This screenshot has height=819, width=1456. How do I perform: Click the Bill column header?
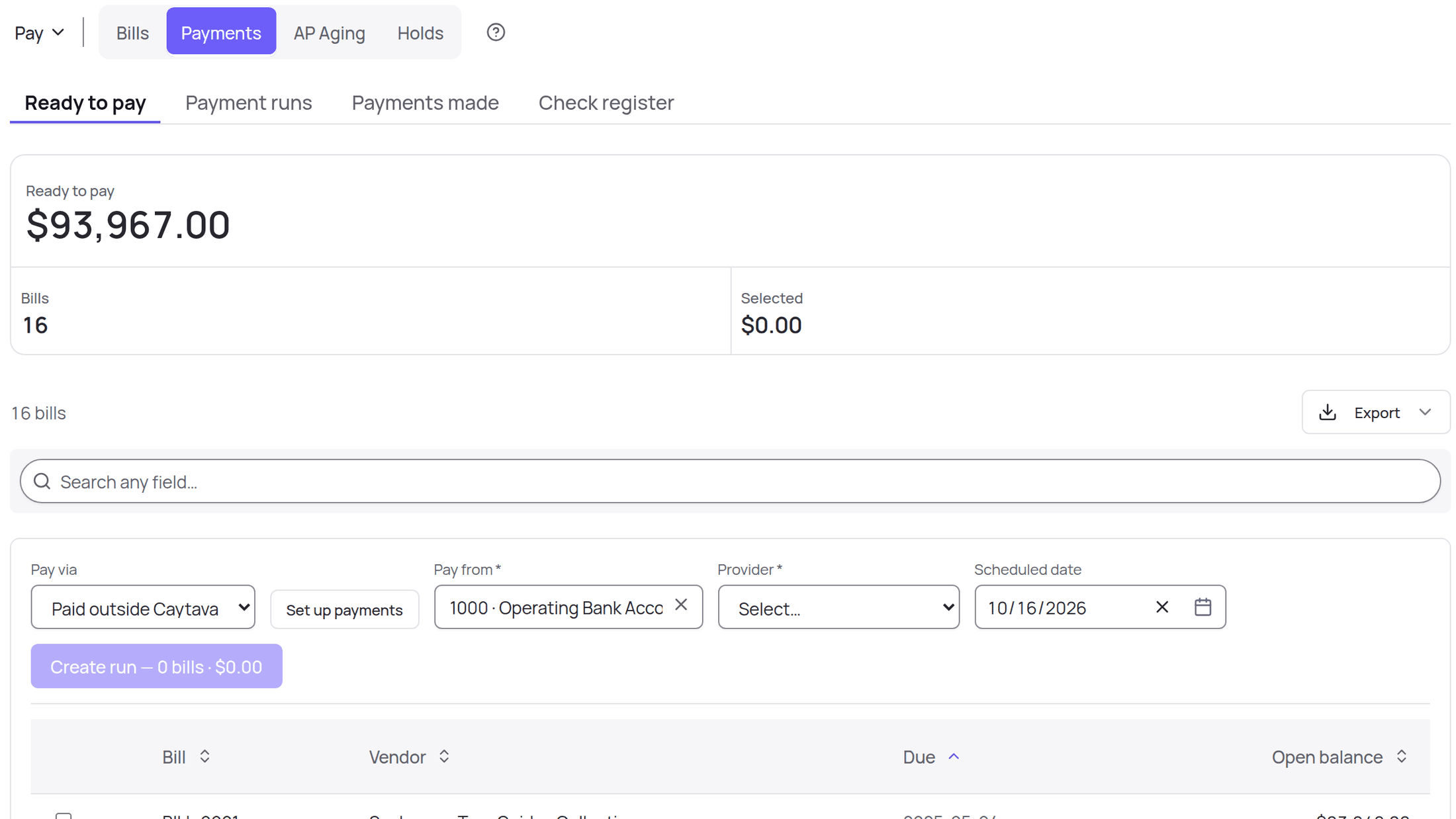point(173,756)
